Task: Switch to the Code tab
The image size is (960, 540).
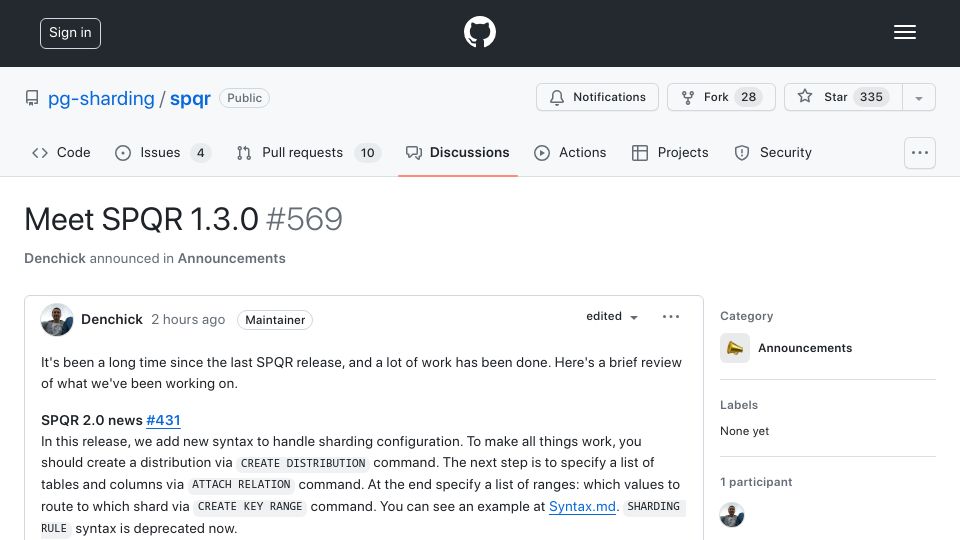Action: [61, 152]
